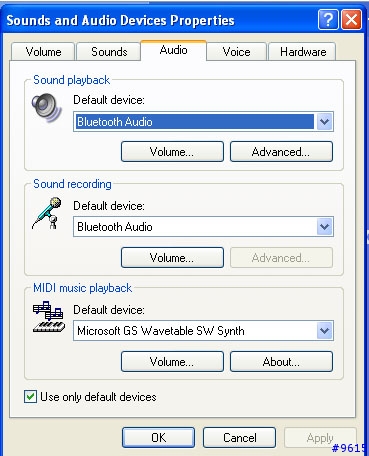369x456 pixels.
Task: Click the Sound playback group label
Action: 71,80
